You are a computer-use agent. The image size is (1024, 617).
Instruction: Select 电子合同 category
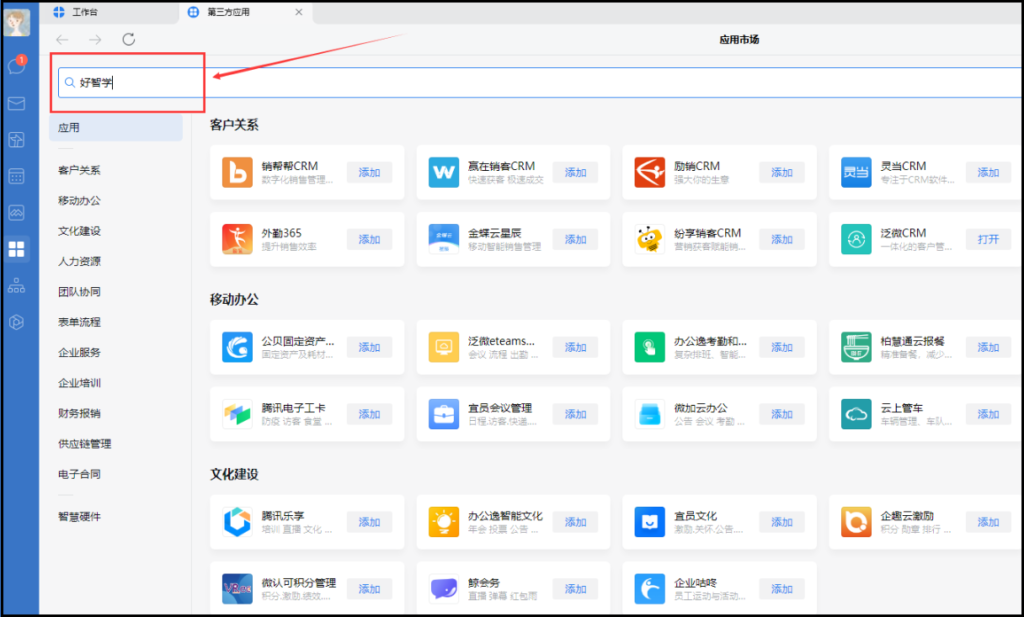pyautogui.click(x=79, y=473)
